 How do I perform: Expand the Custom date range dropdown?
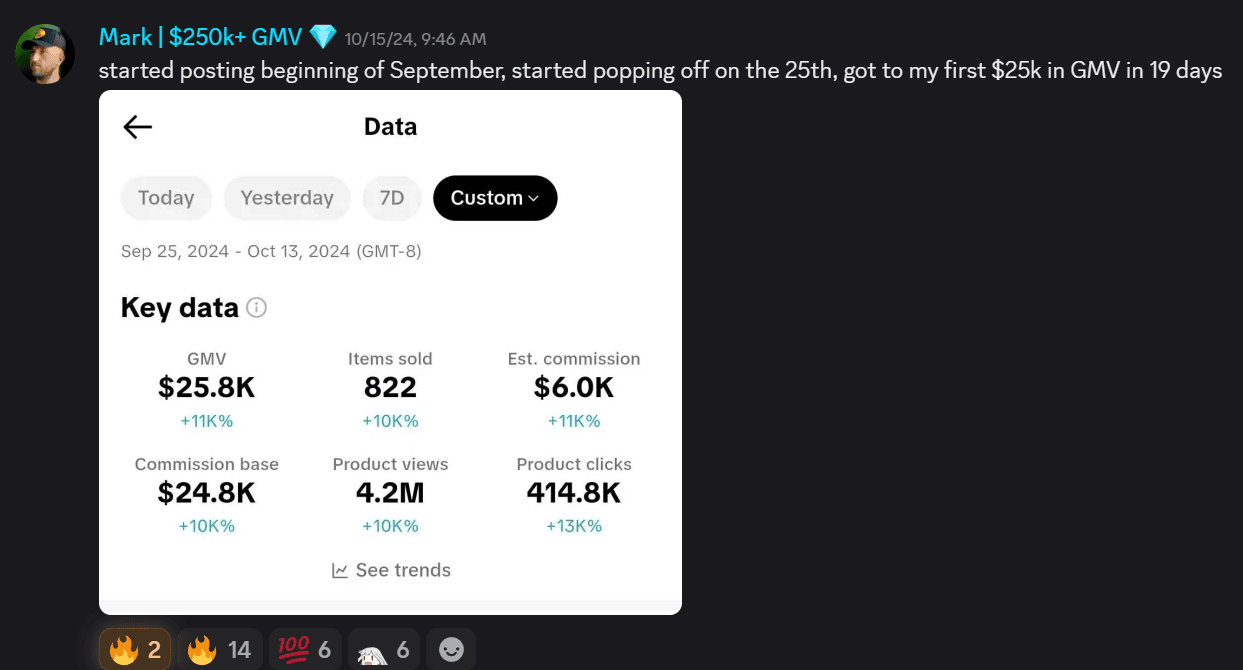(x=495, y=198)
